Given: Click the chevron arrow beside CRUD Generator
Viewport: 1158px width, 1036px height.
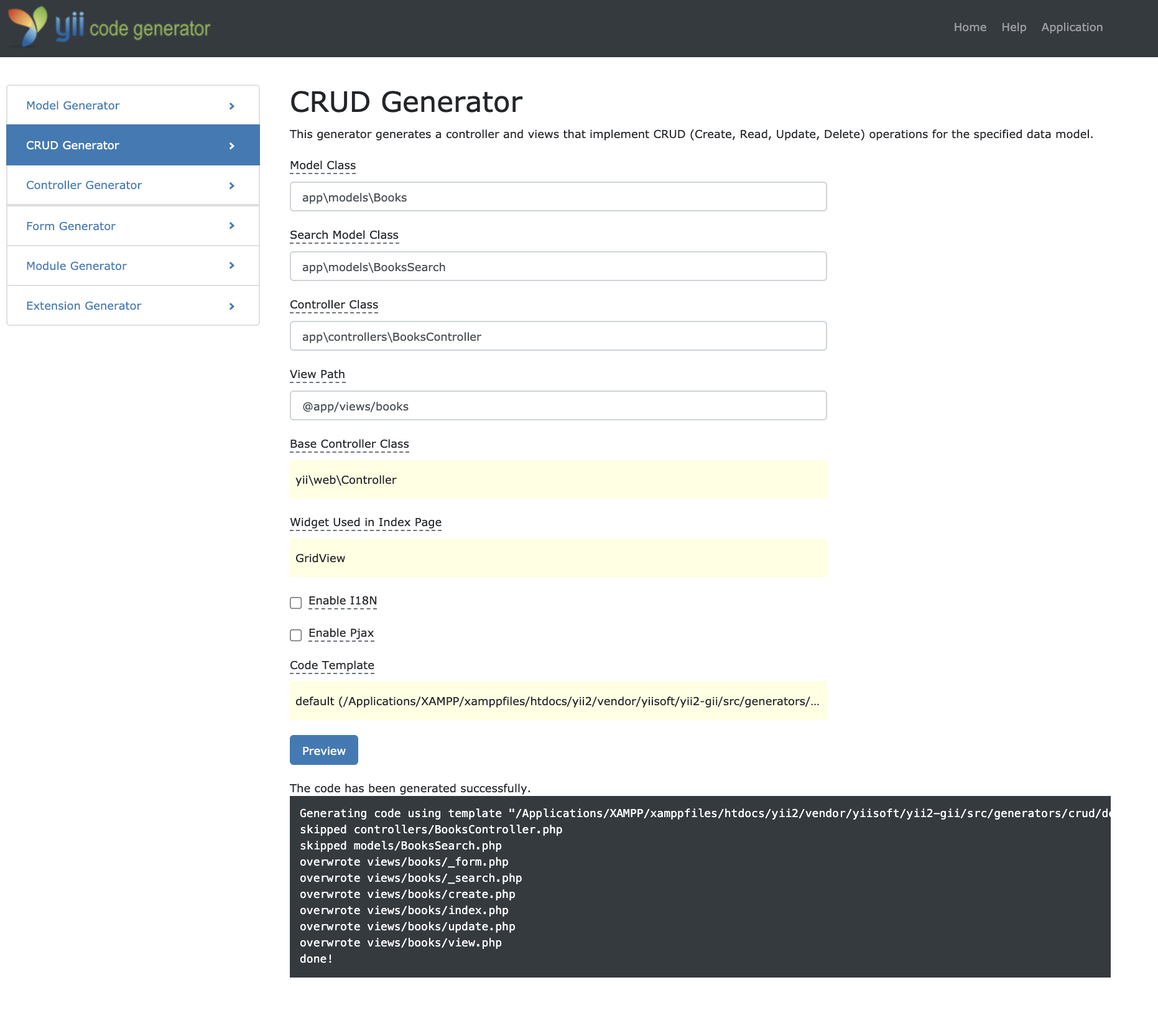Looking at the screenshot, I should [x=232, y=146].
